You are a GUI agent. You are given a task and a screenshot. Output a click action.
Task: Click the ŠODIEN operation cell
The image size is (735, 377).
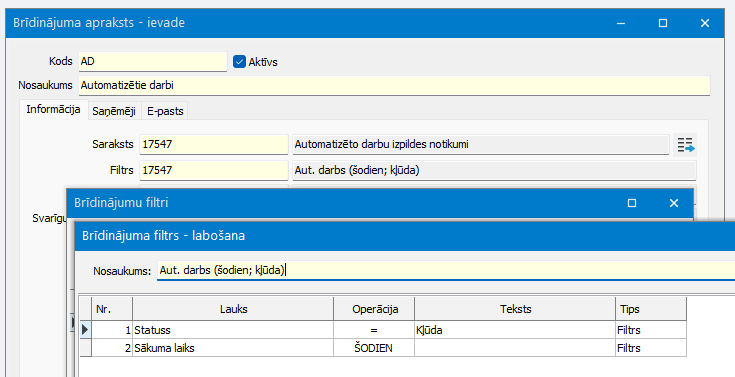375,348
